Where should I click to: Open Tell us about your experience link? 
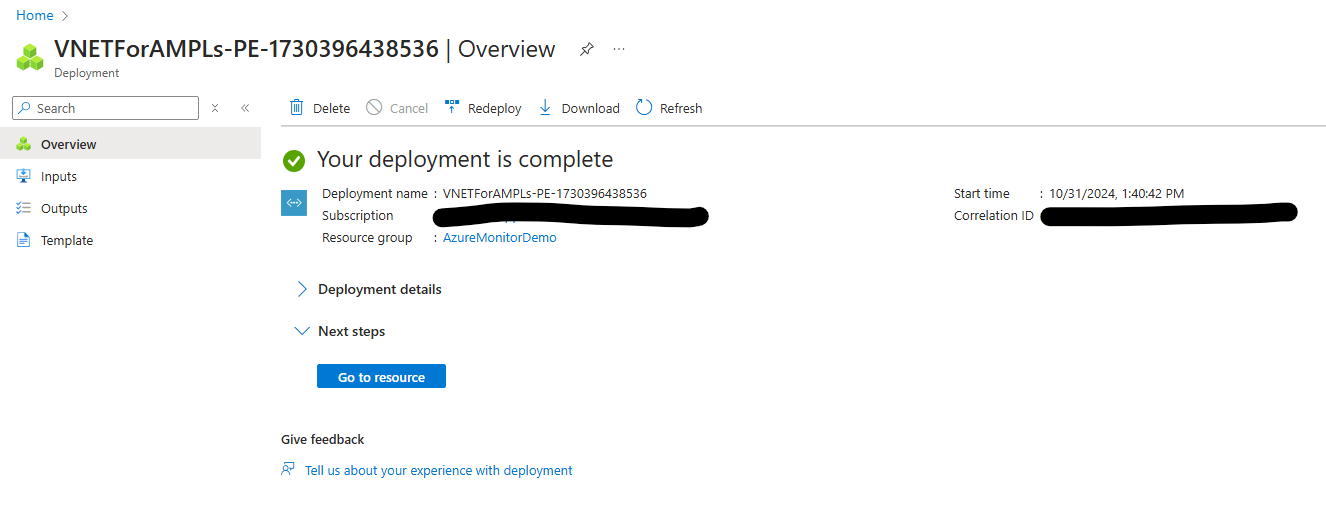pyautogui.click(x=438, y=470)
